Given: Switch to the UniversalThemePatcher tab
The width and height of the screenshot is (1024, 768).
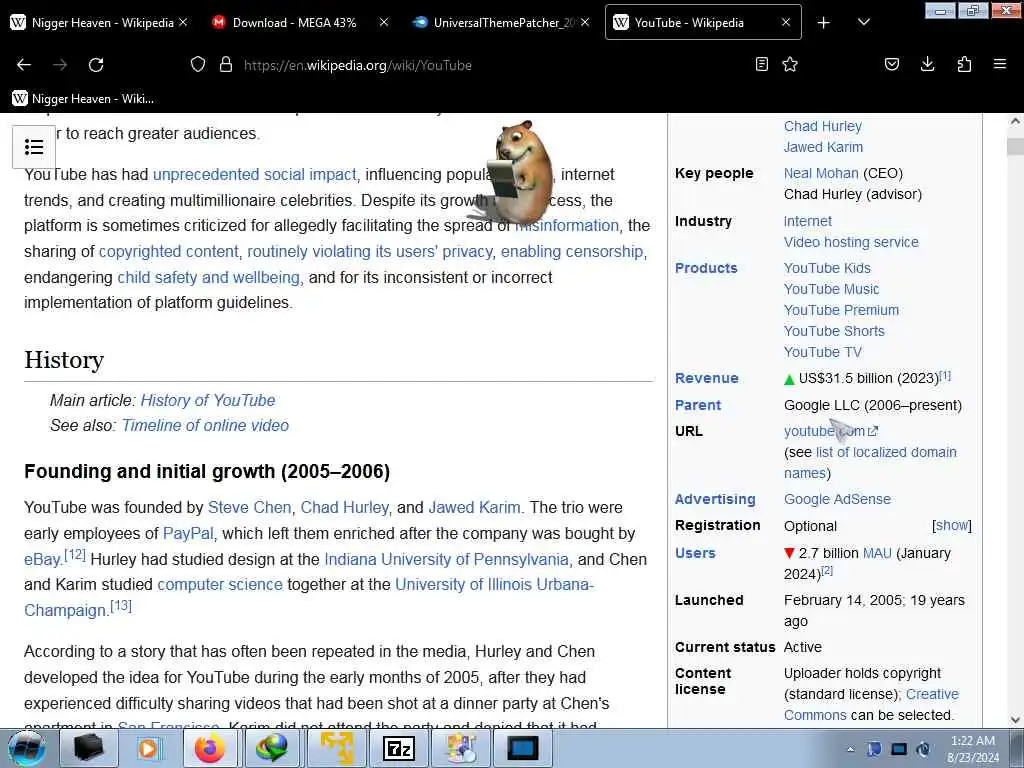Looking at the screenshot, I should pos(504,23).
